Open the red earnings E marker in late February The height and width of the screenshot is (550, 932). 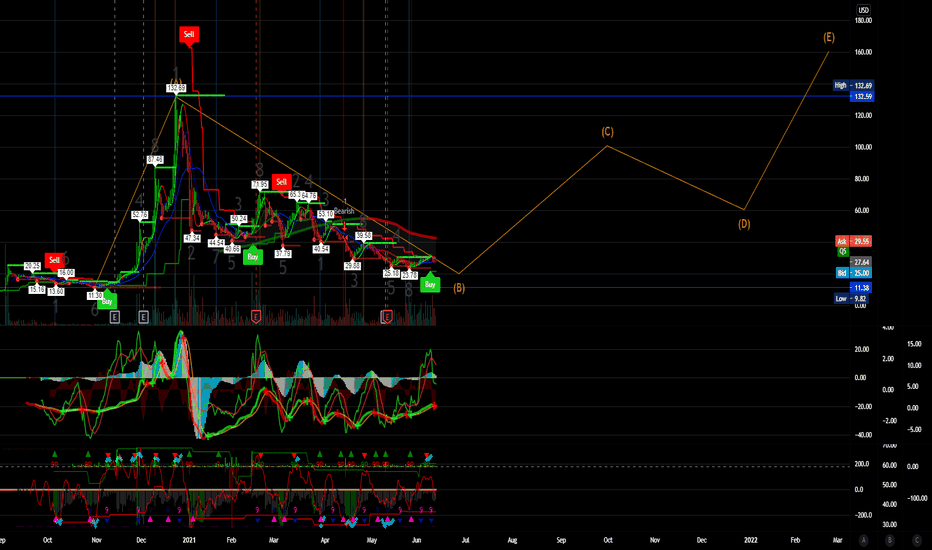pos(256,317)
